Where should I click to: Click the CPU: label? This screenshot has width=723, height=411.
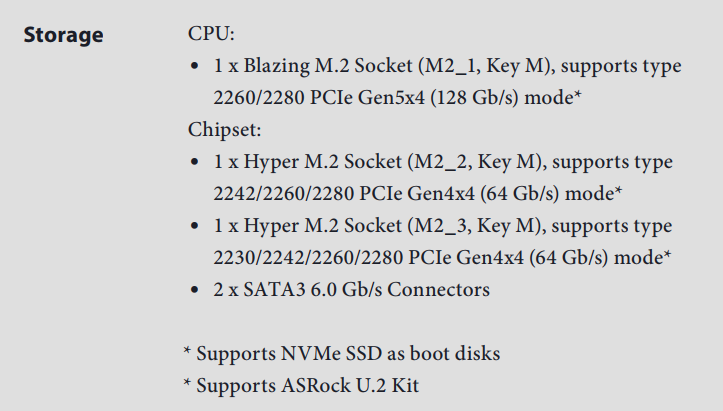point(211,35)
